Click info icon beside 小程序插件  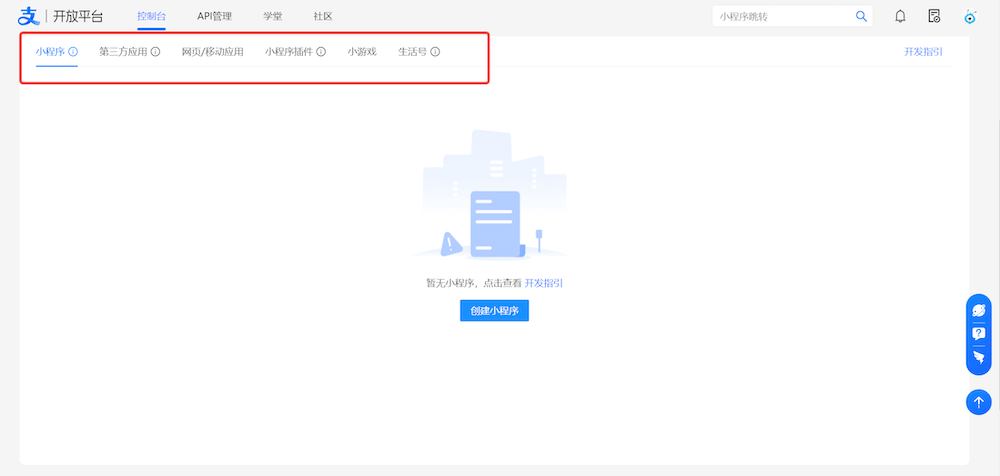(x=321, y=51)
